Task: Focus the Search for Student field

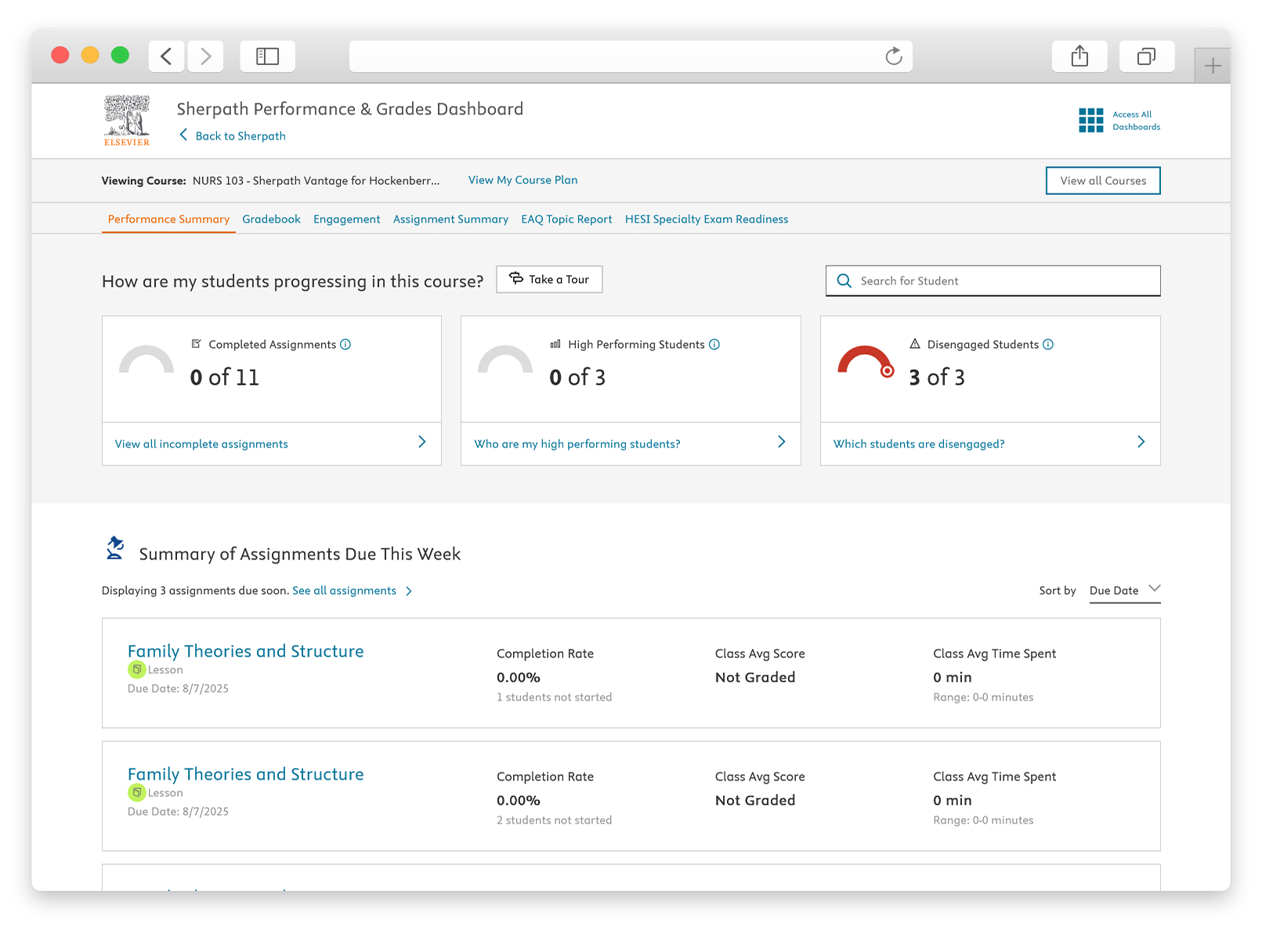Action: [993, 281]
